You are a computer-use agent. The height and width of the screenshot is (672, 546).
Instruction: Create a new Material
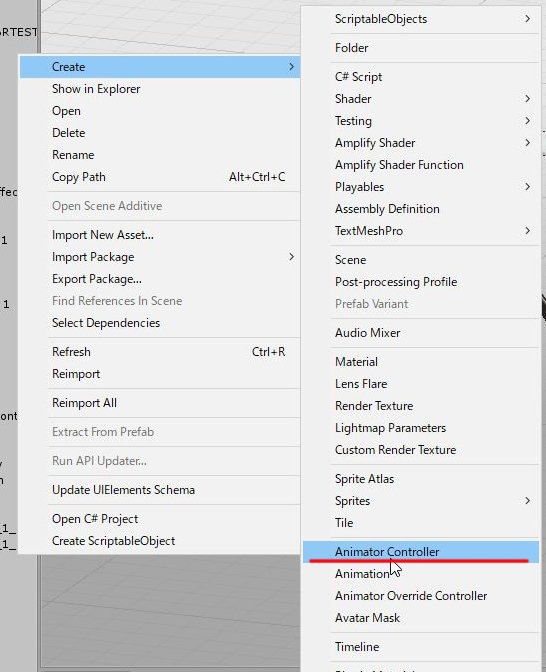421,362
